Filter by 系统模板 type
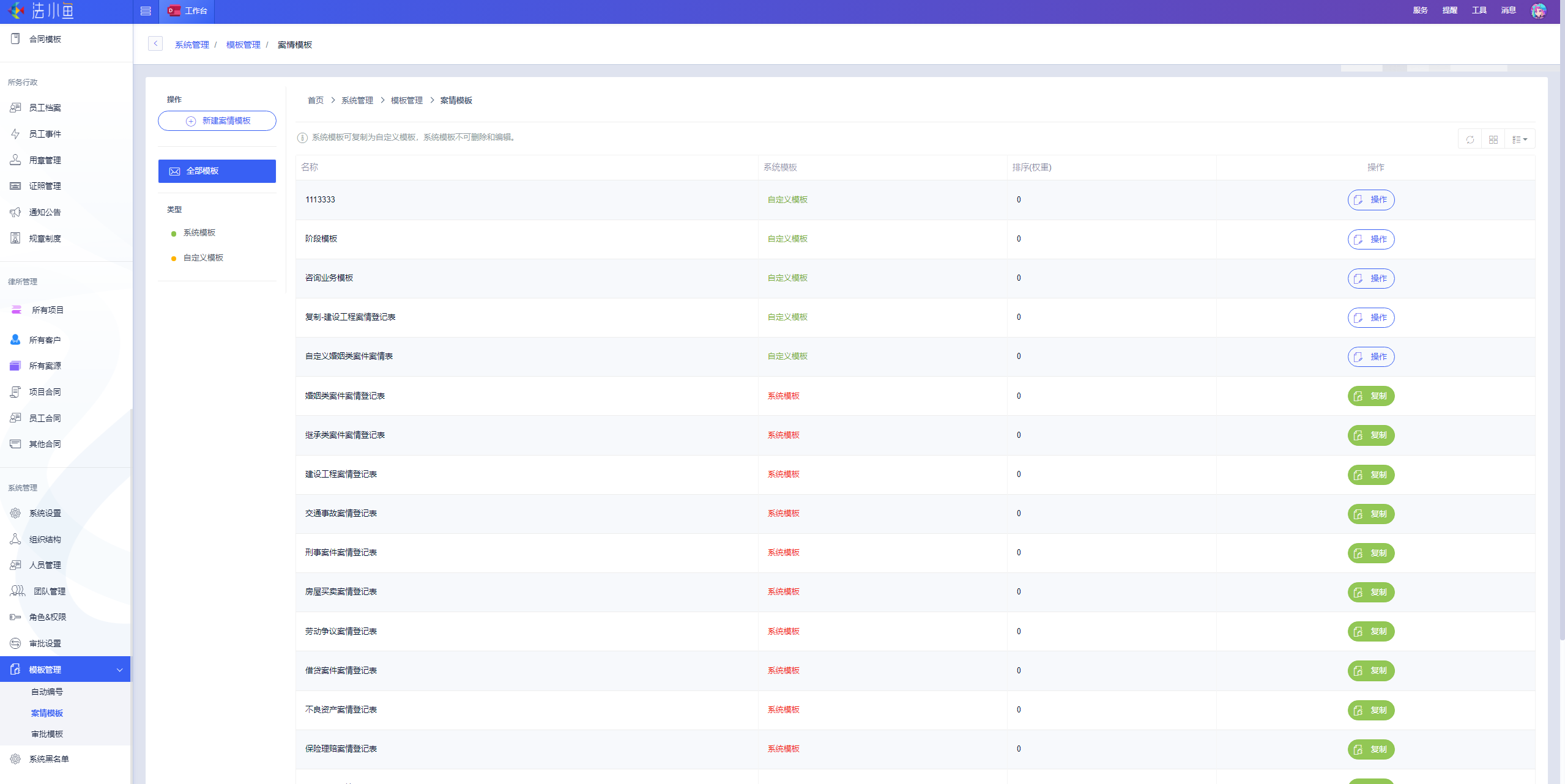The width and height of the screenshot is (1565, 784). (199, 233)
